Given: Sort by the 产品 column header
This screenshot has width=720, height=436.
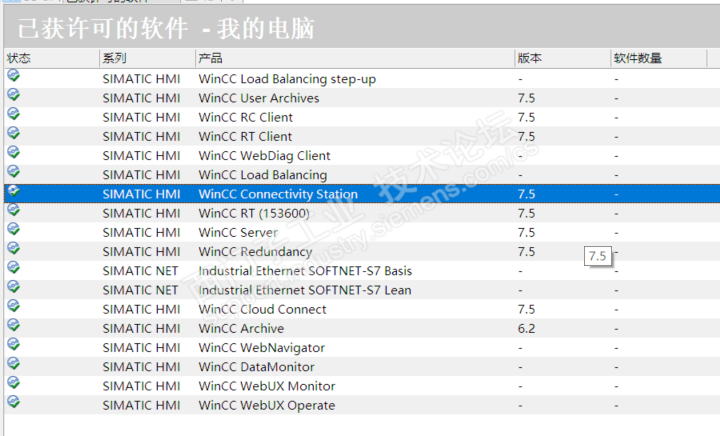Looking at the screenshot, I should point(354,58).
